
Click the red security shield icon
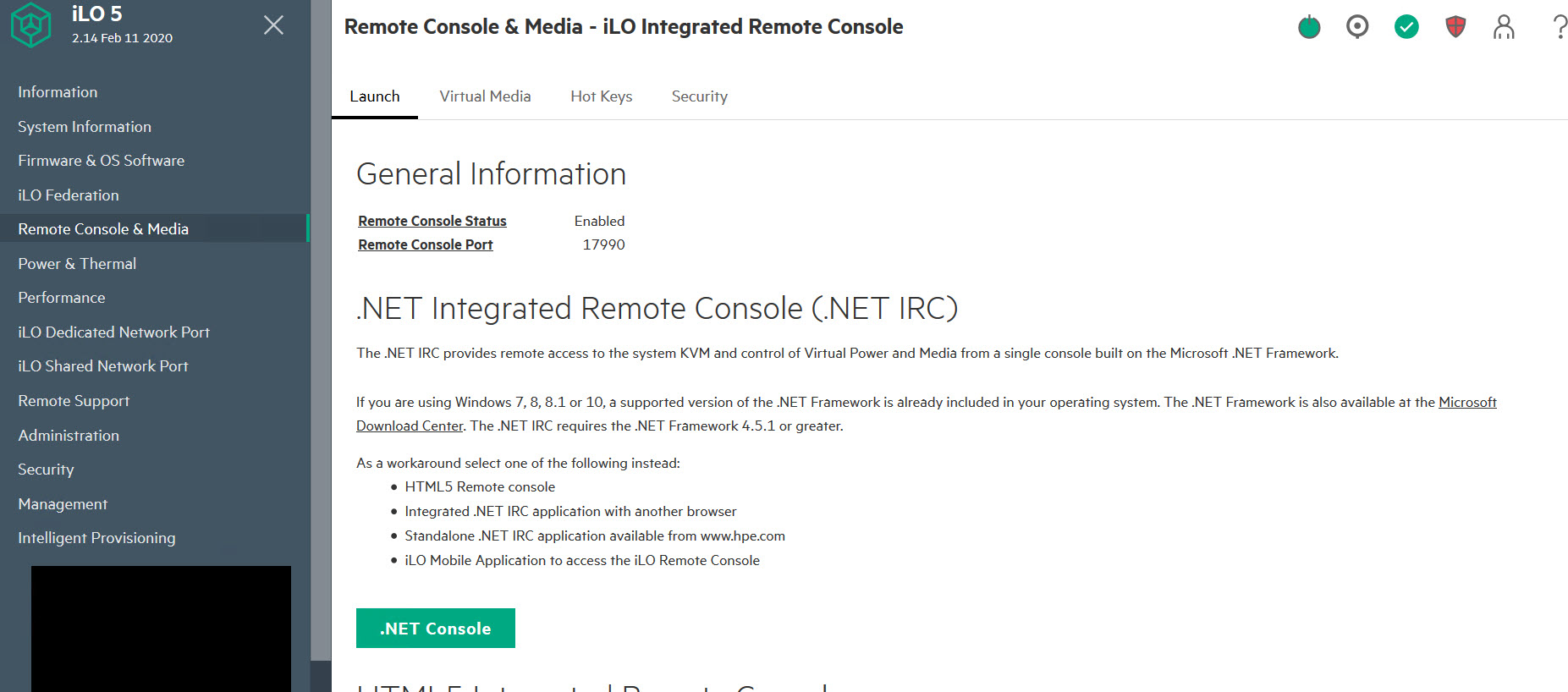[x=1455, y=27]
